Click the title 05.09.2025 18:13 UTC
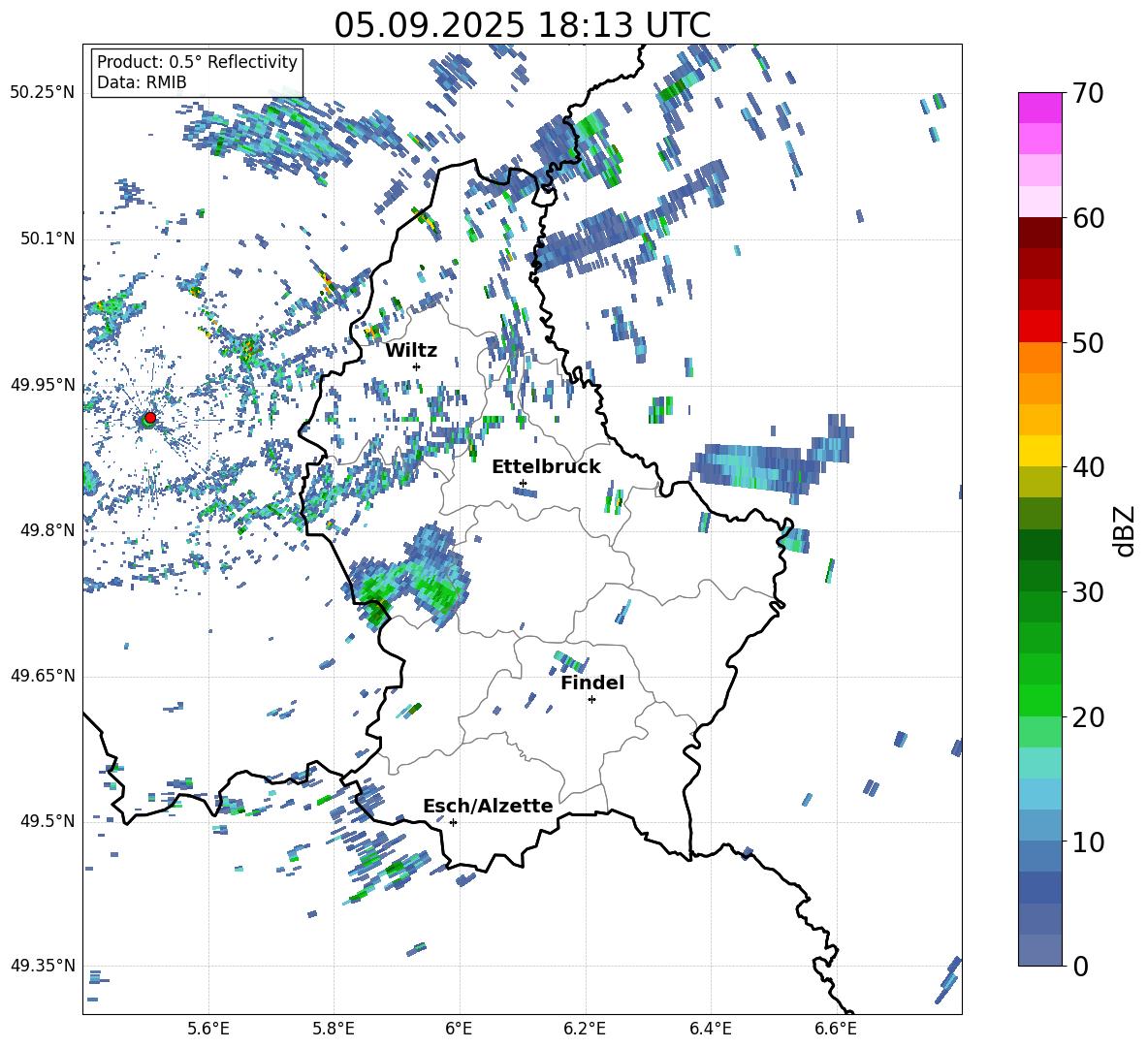The height and width of the screenshot is (1048, 1148). click(522, 25)
